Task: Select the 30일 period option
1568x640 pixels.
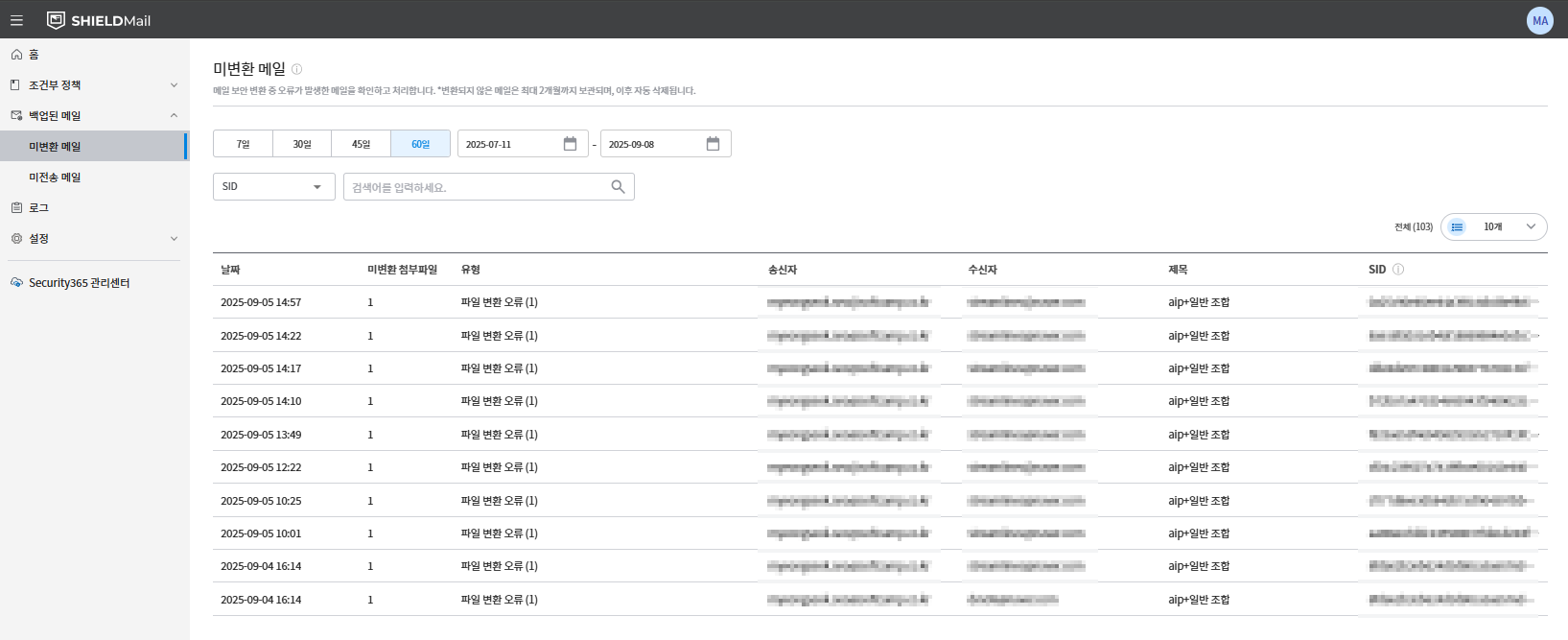Action: pos(302,144)
